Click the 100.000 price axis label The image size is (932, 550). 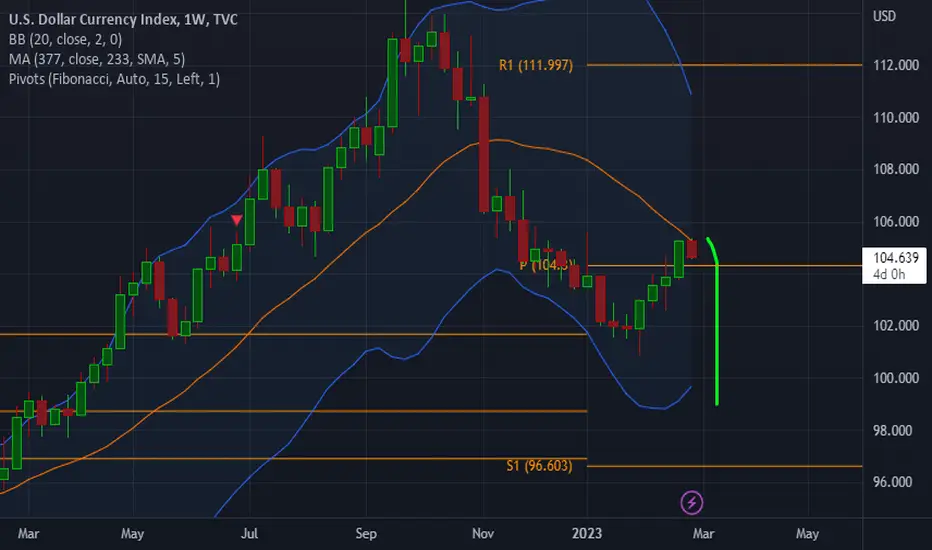coord(896,378)
